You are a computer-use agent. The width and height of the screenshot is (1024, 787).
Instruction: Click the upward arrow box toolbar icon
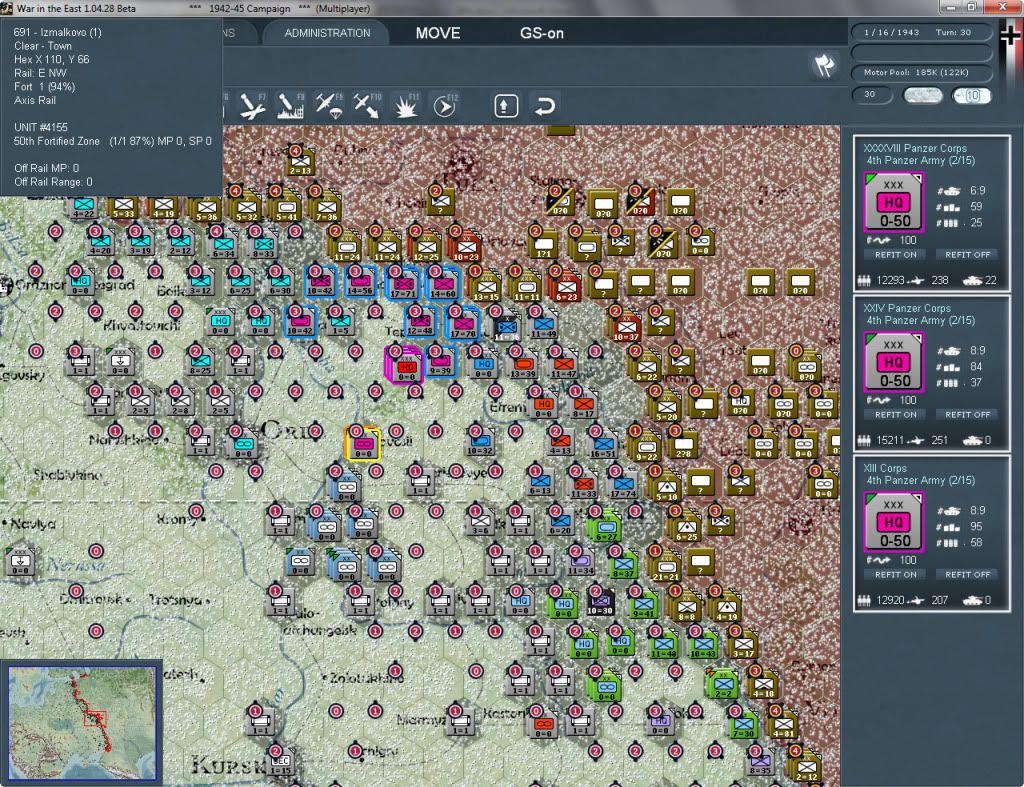point(505,106)
